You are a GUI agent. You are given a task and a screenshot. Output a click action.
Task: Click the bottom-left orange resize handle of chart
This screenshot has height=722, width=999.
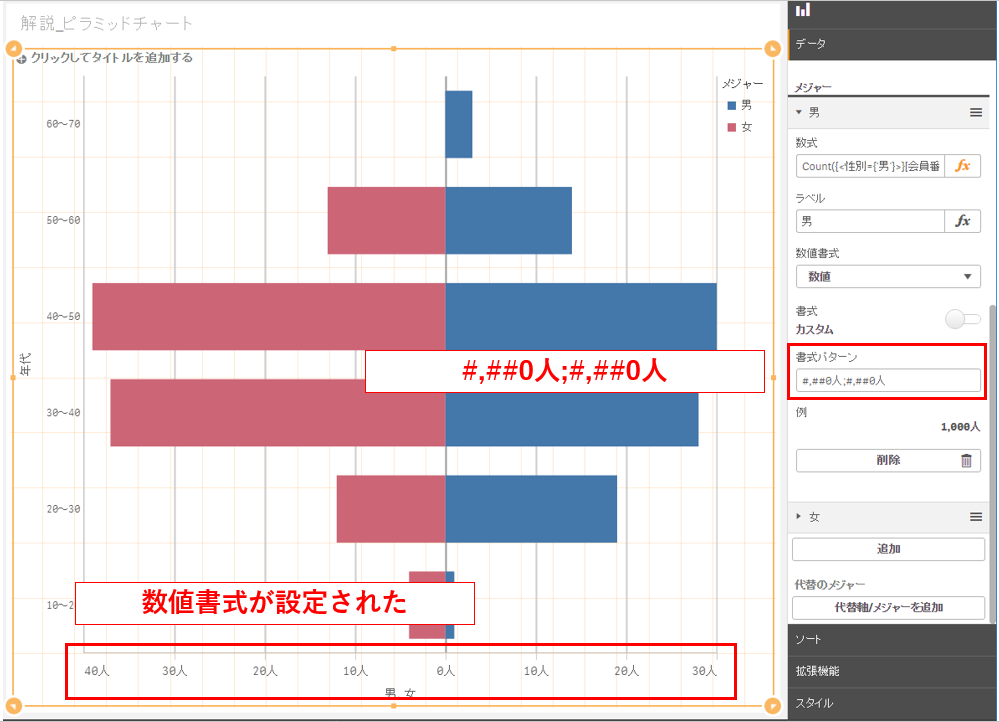(x=14, y=705)
